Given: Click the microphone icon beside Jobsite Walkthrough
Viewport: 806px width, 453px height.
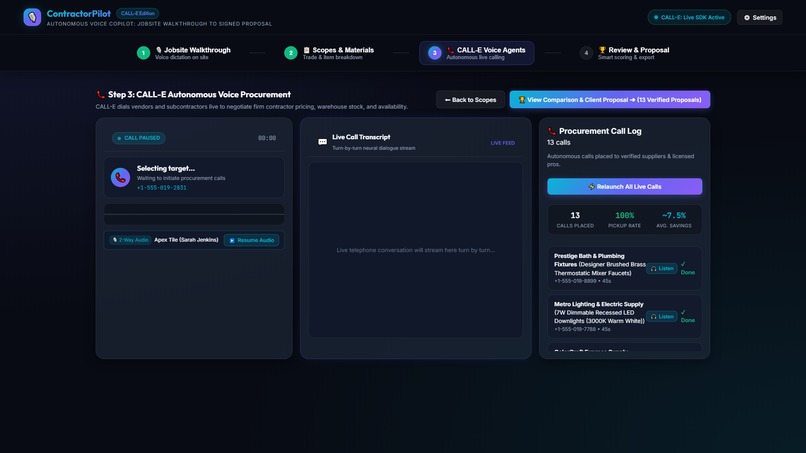Looking at the screenshot, I should (x=159, y=50).
